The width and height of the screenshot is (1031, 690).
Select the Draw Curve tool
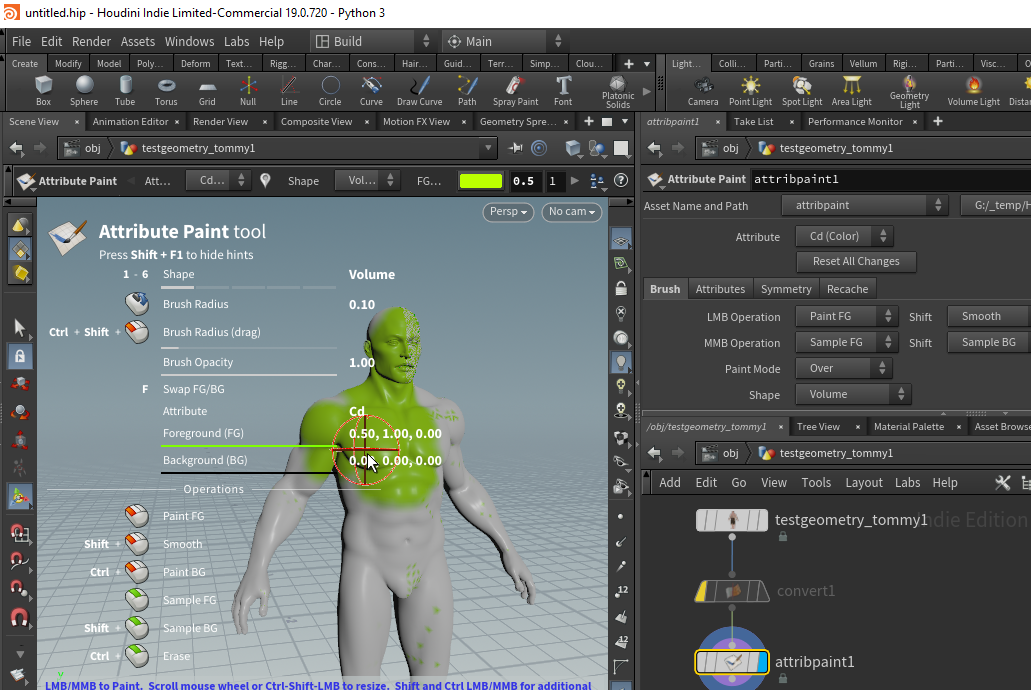(420, 91)
